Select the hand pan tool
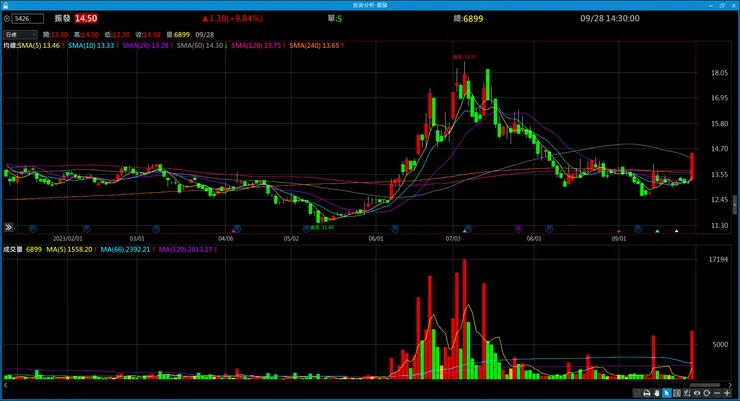 [656, 393]
